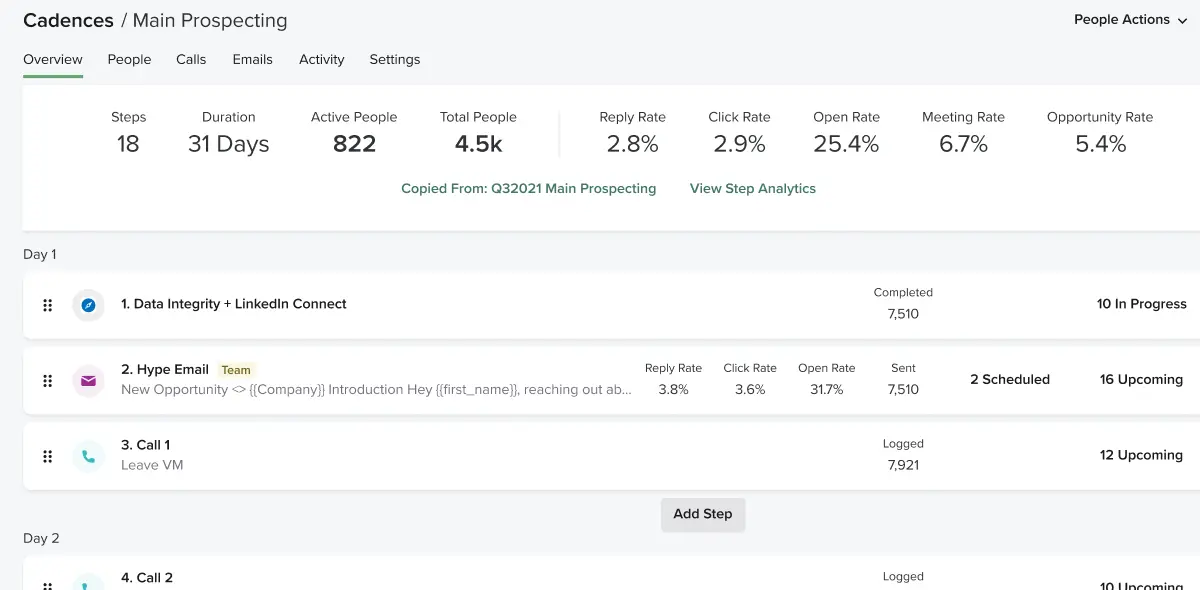Viewport: 1200px width, 590px height.
Task: Click drag handle of Data Integrity step
Action: coord(47,305)
